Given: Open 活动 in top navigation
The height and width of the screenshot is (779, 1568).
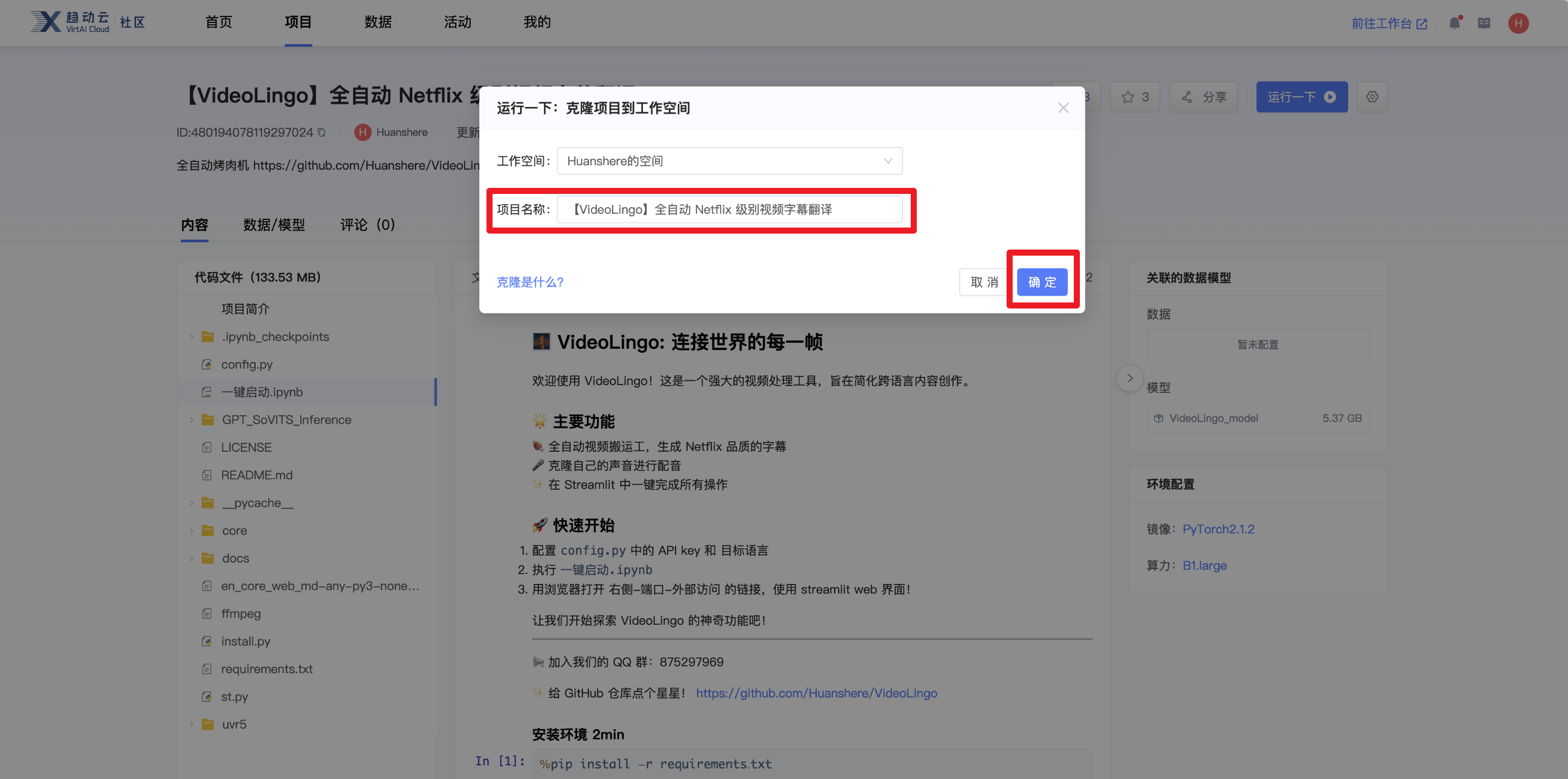Looking at the screenshot, I should click(458, 23).
